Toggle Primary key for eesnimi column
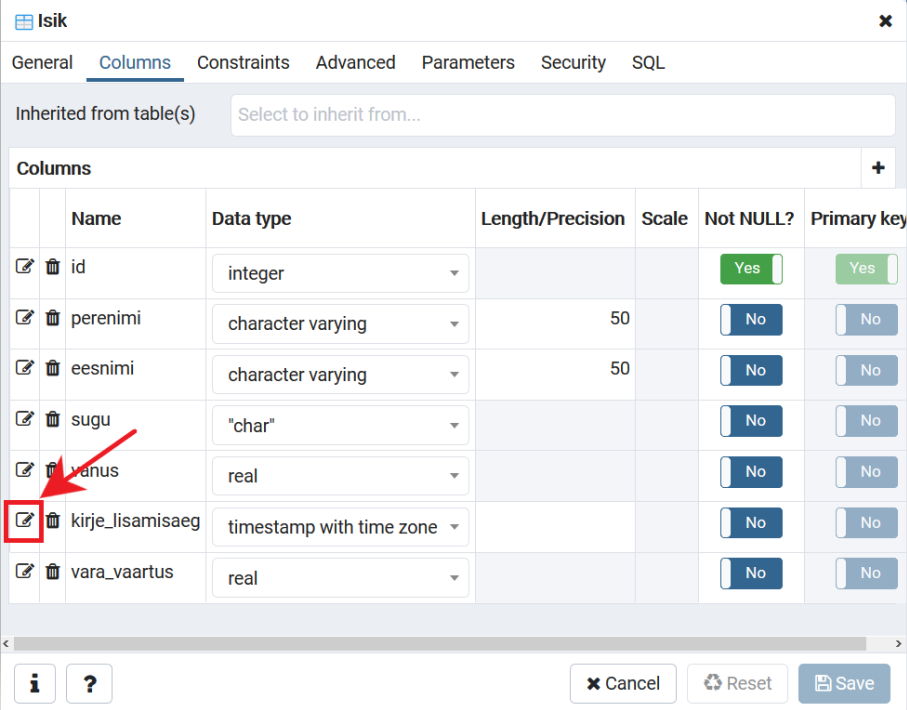Screen dimensions: 907x710 pos(867,370)
